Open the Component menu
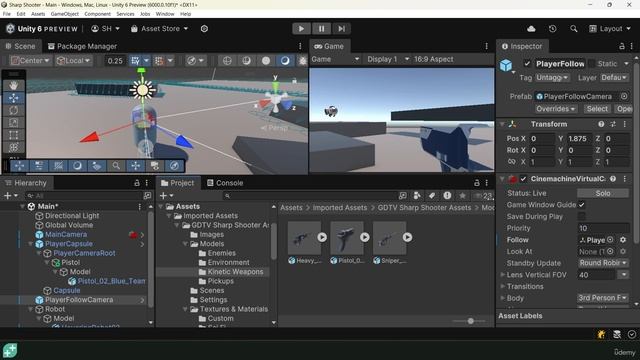The image size is (640, 360). pos(97,14)
